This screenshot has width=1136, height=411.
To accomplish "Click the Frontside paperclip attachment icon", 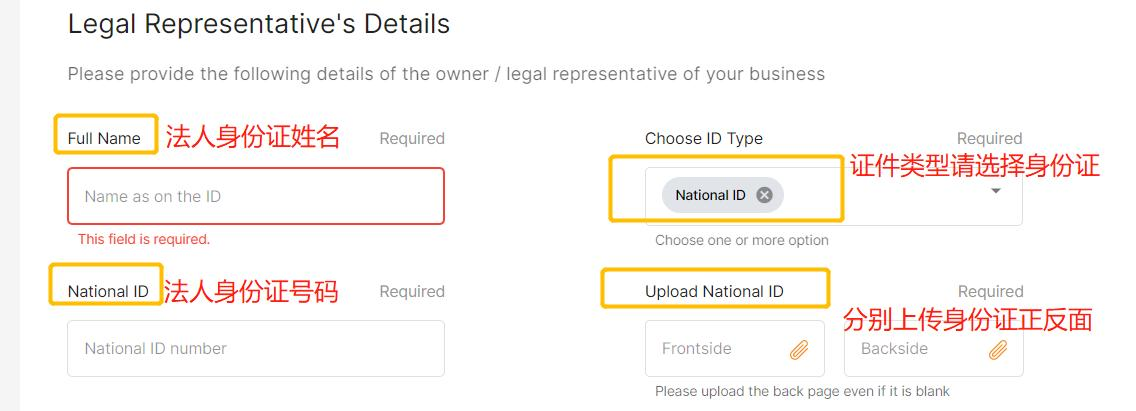I will (799, 349).
